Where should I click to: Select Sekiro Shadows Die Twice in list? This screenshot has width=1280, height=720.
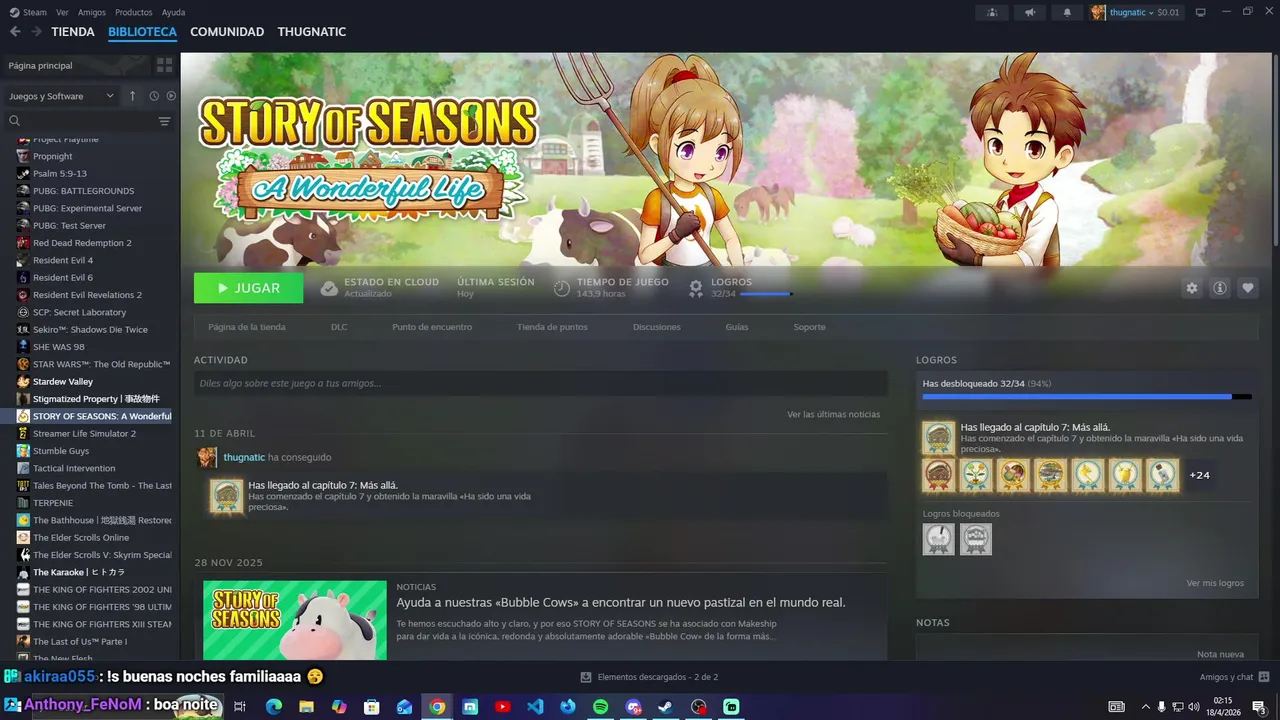[90, 329]
